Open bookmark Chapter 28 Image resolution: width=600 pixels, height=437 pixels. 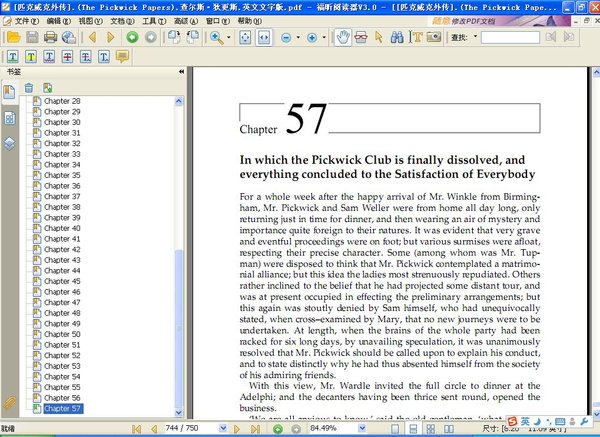click(x=62, y=101)
